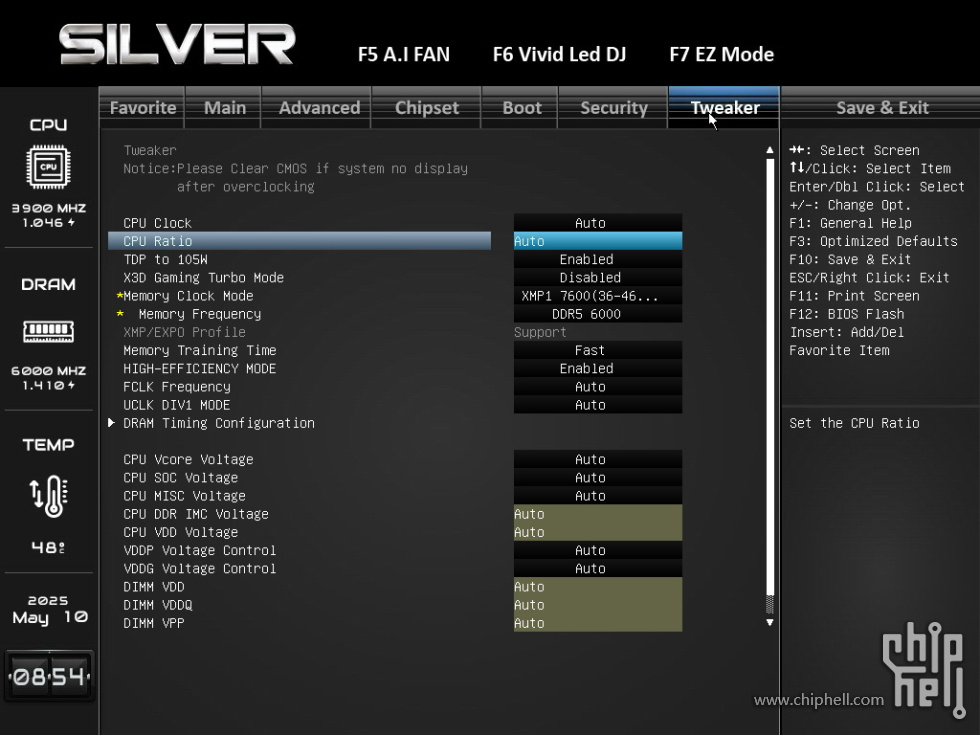The image size is (980, 735).
Task: Open UCLK DIV1 MODE Auto dropdown
Action: point(598,404)
